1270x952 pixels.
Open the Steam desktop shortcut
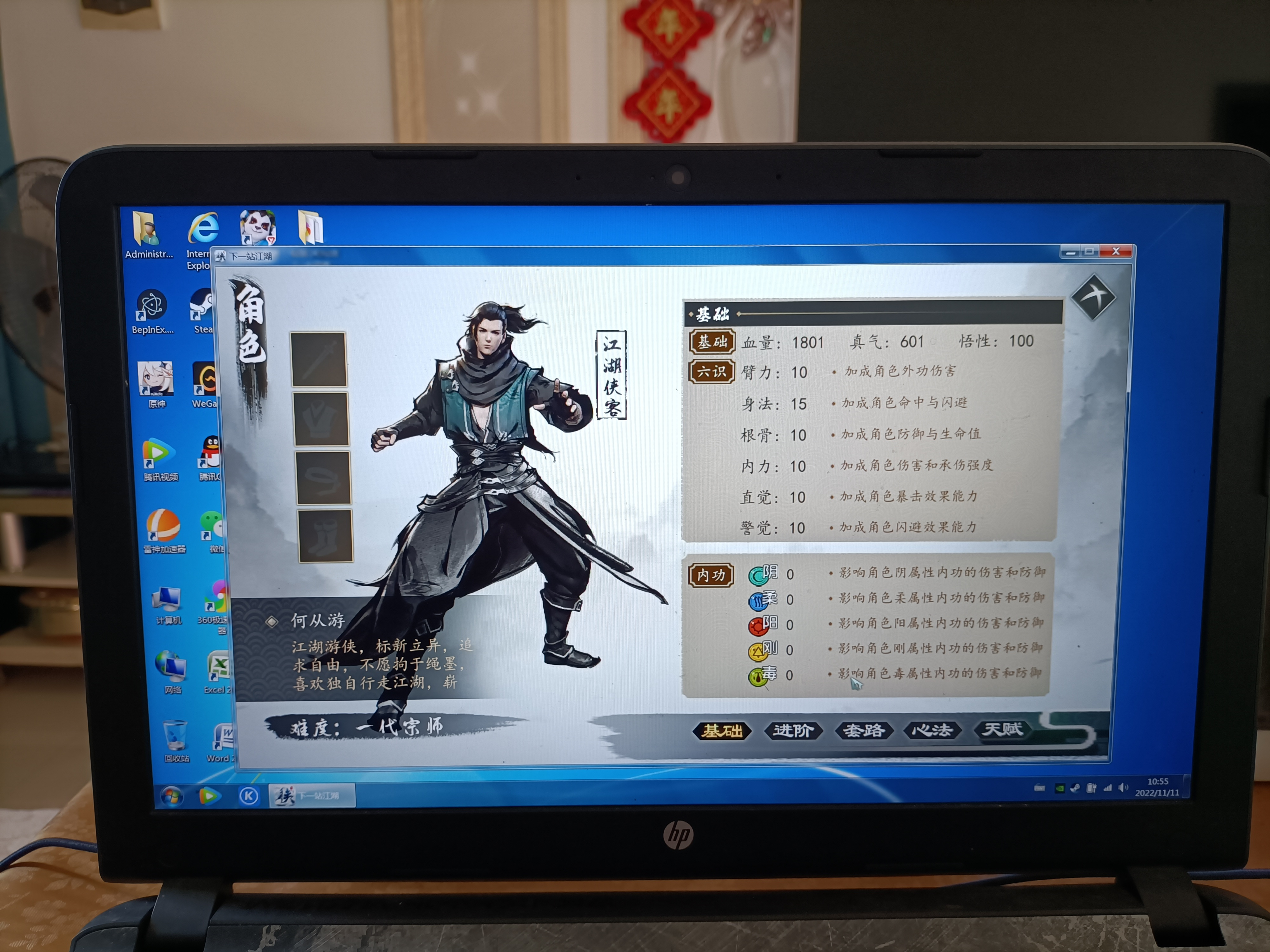(x=203, y=312)
